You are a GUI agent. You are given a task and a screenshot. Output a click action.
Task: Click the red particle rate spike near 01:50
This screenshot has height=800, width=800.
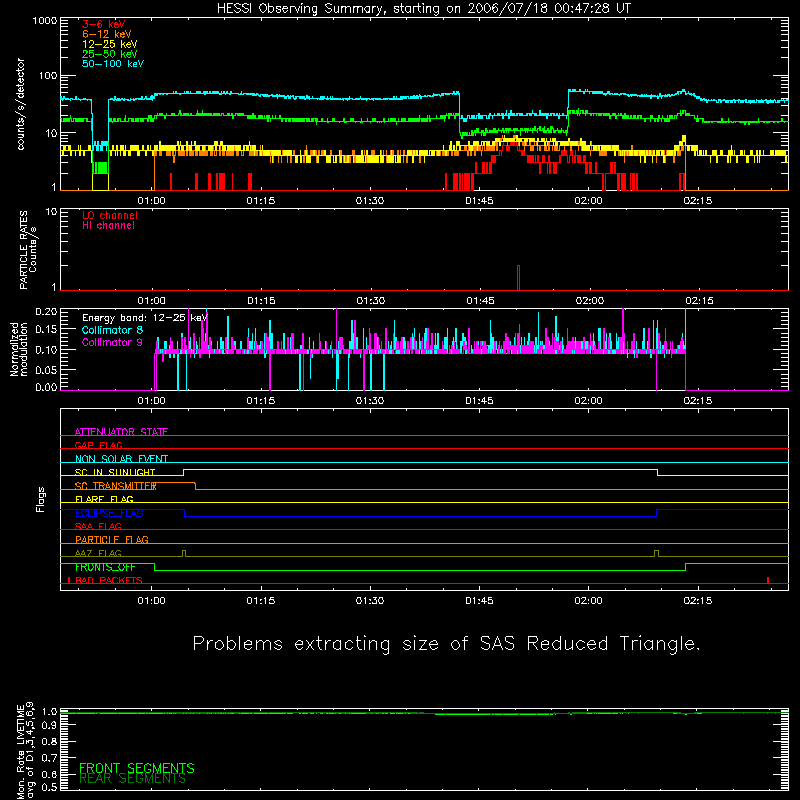[518, 278]
